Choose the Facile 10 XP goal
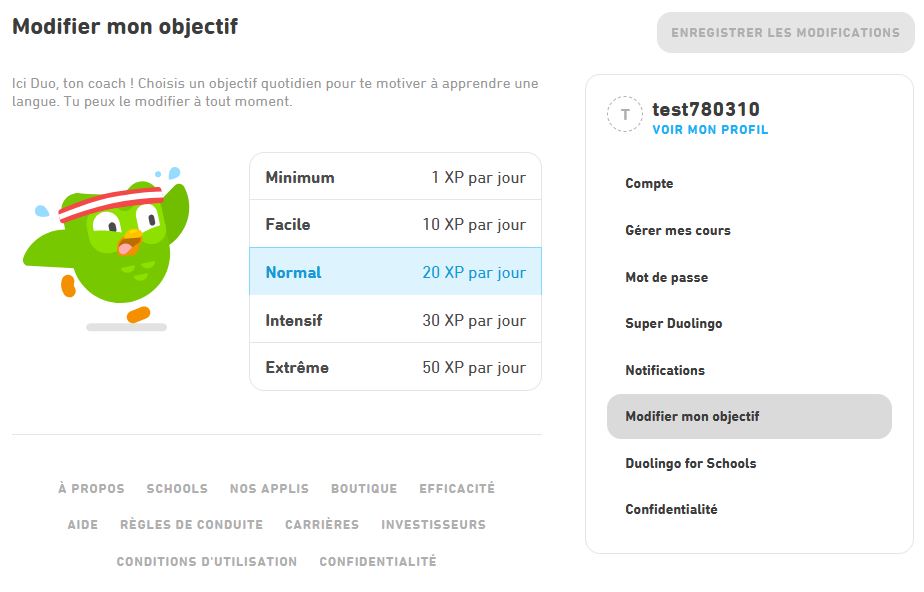This screenshot has height=592, width=924. coord(395,224)
